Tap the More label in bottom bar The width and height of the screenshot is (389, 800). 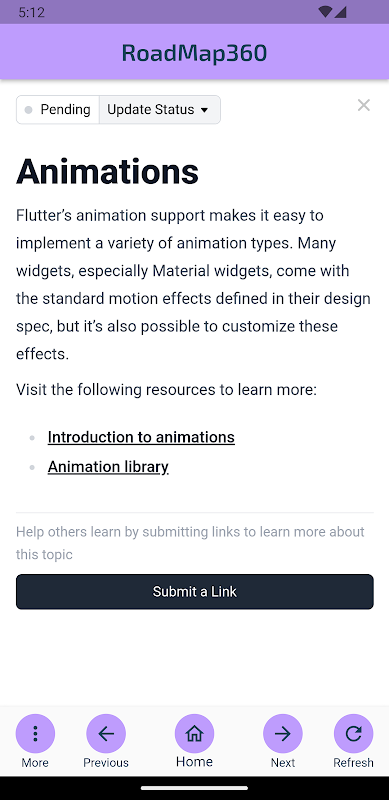[x=35, y=763]
